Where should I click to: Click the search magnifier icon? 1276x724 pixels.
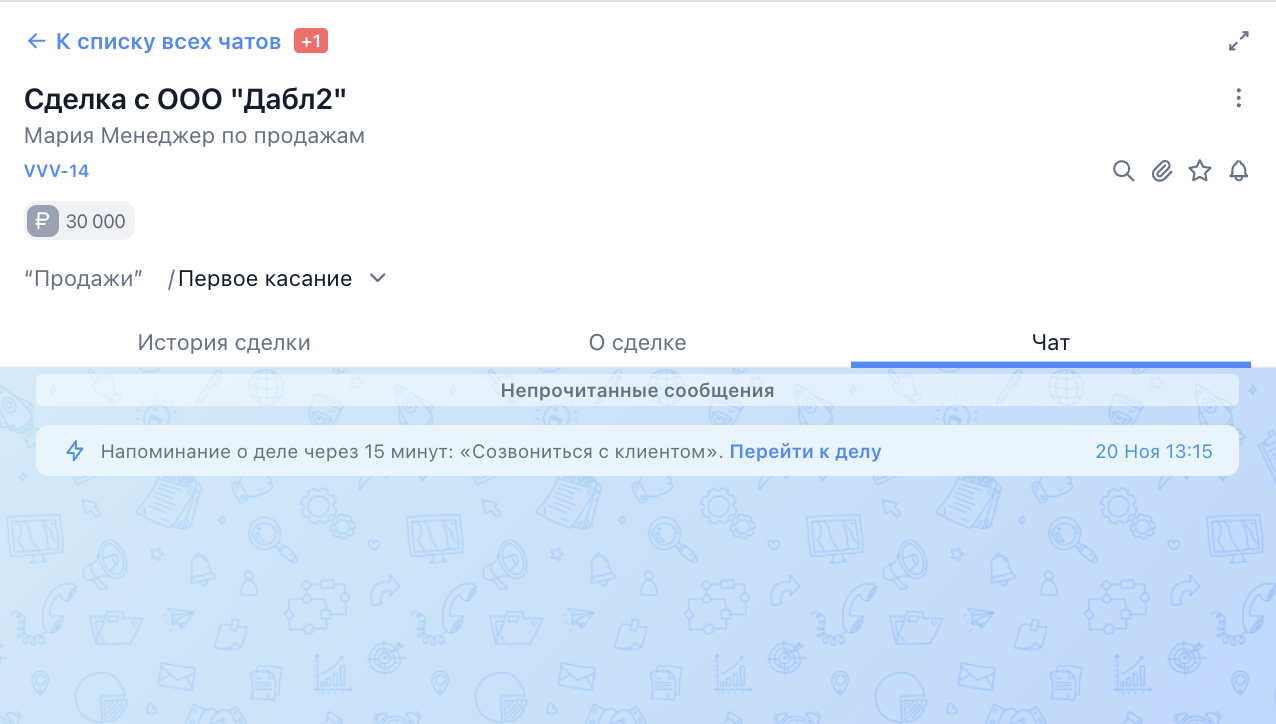[x=1123, y=171]
